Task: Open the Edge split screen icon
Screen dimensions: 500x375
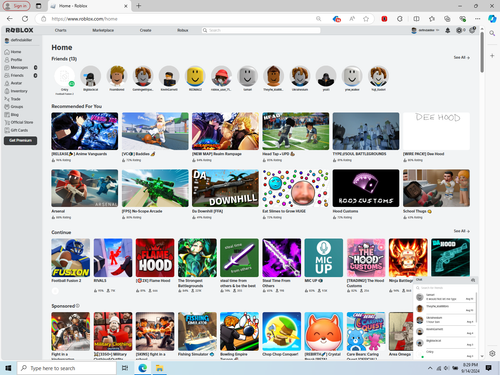Action: (x=416, y=19)
